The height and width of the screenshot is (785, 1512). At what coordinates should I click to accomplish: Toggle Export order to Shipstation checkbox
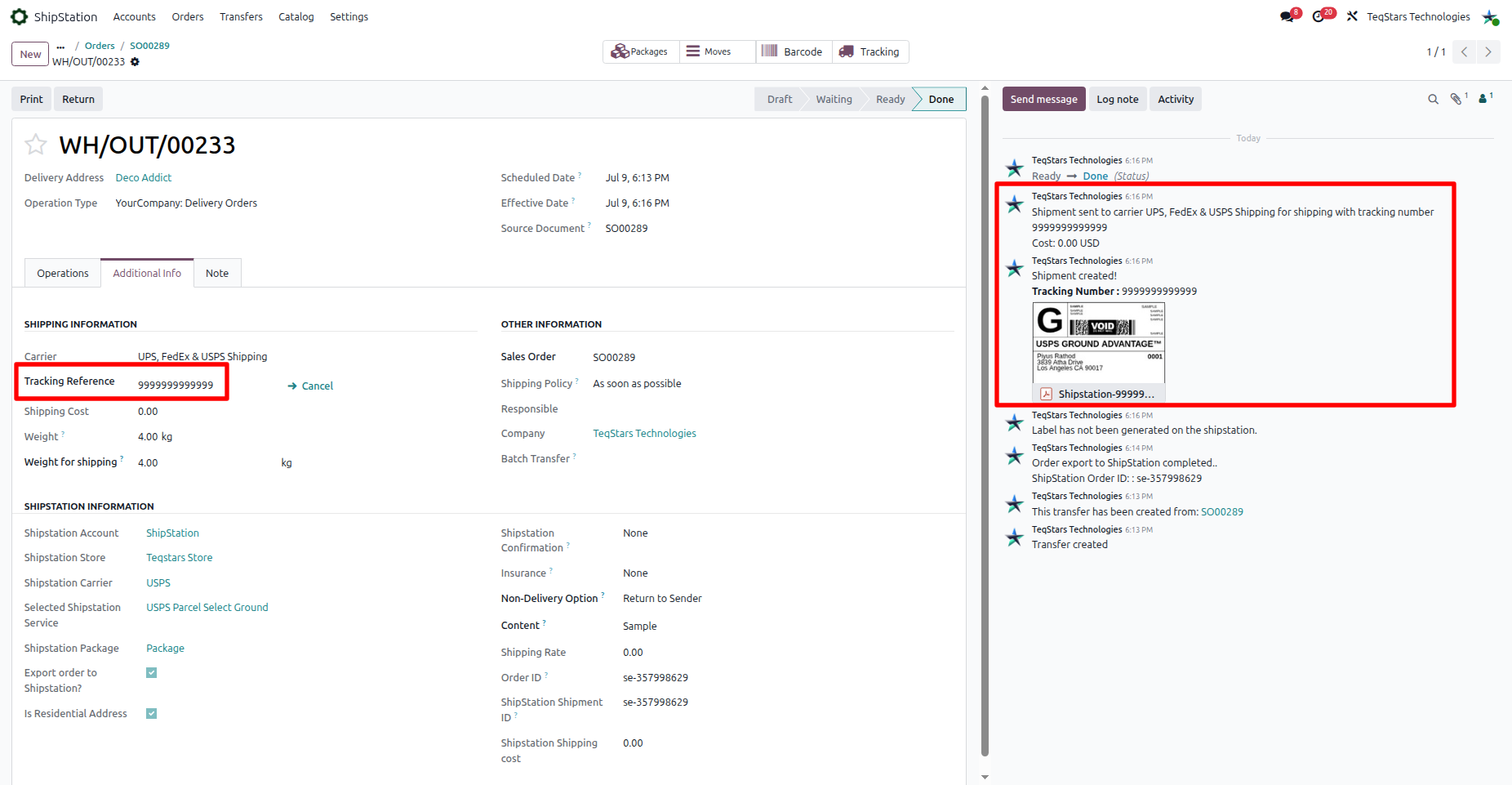pos(151,673)
